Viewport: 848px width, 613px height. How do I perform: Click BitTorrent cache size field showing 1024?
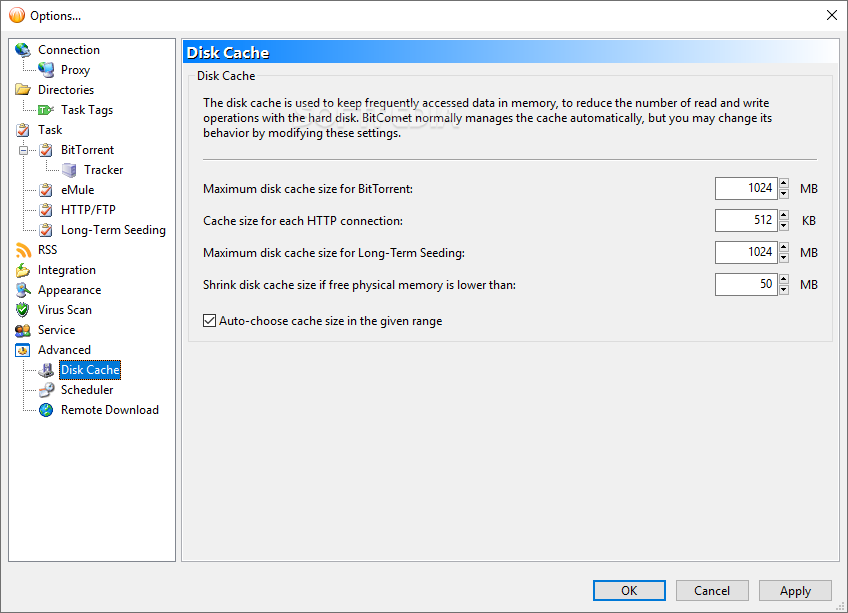click(x=746, y=188)
